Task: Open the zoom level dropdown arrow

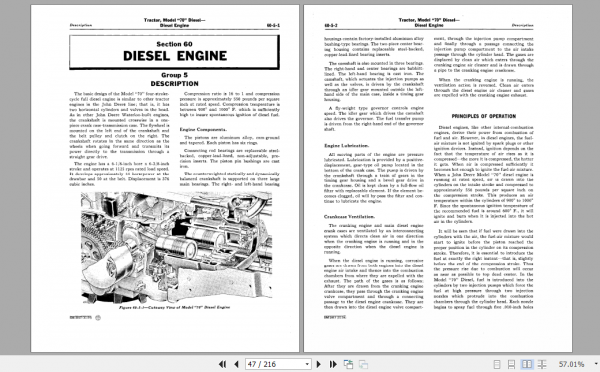Action: coord(596,364)
